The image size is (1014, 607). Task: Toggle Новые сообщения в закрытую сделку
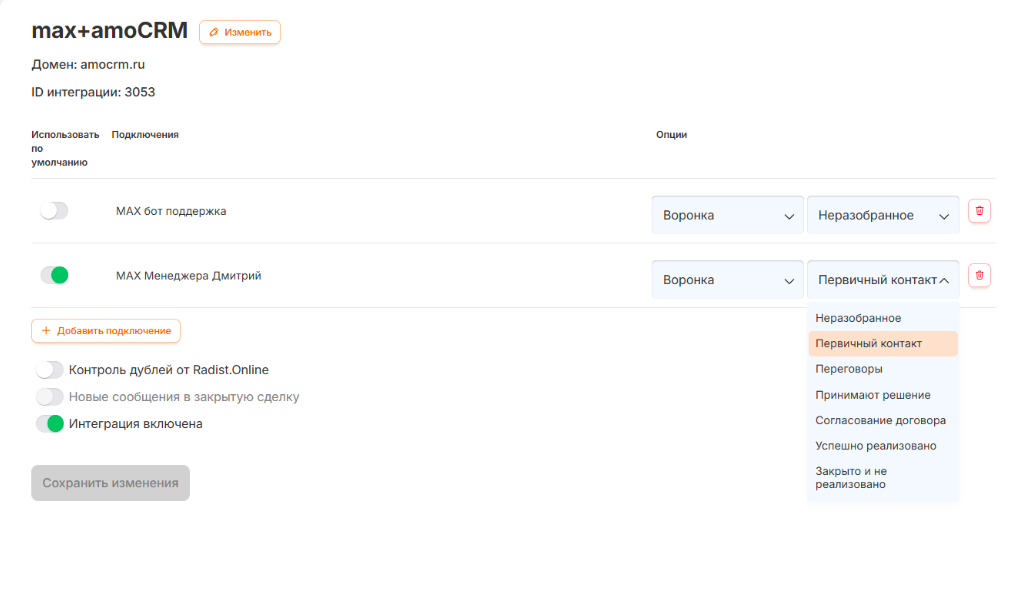coord(49,397)
